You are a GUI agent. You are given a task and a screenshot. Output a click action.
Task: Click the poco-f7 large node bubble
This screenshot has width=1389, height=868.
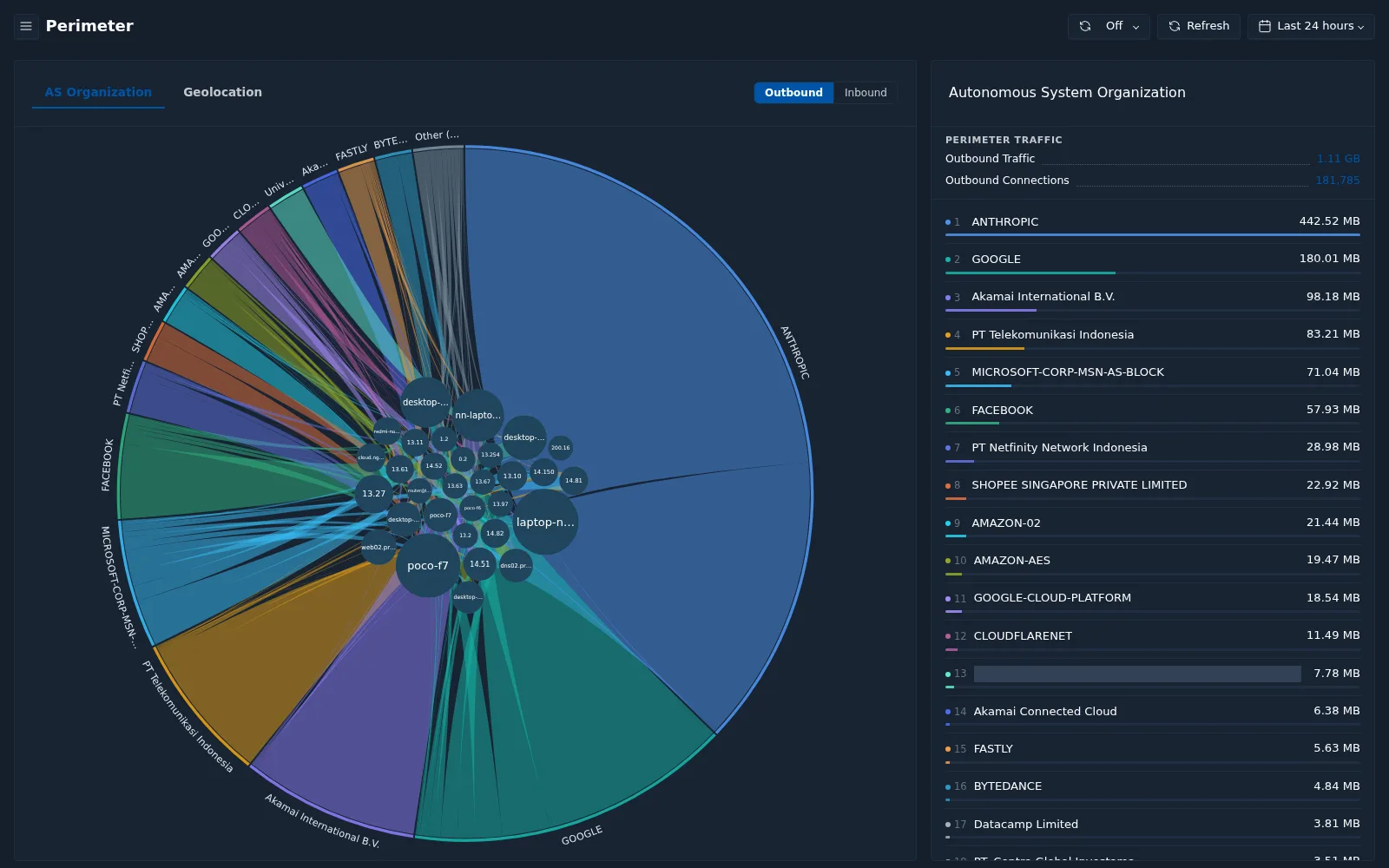point(428,565)
